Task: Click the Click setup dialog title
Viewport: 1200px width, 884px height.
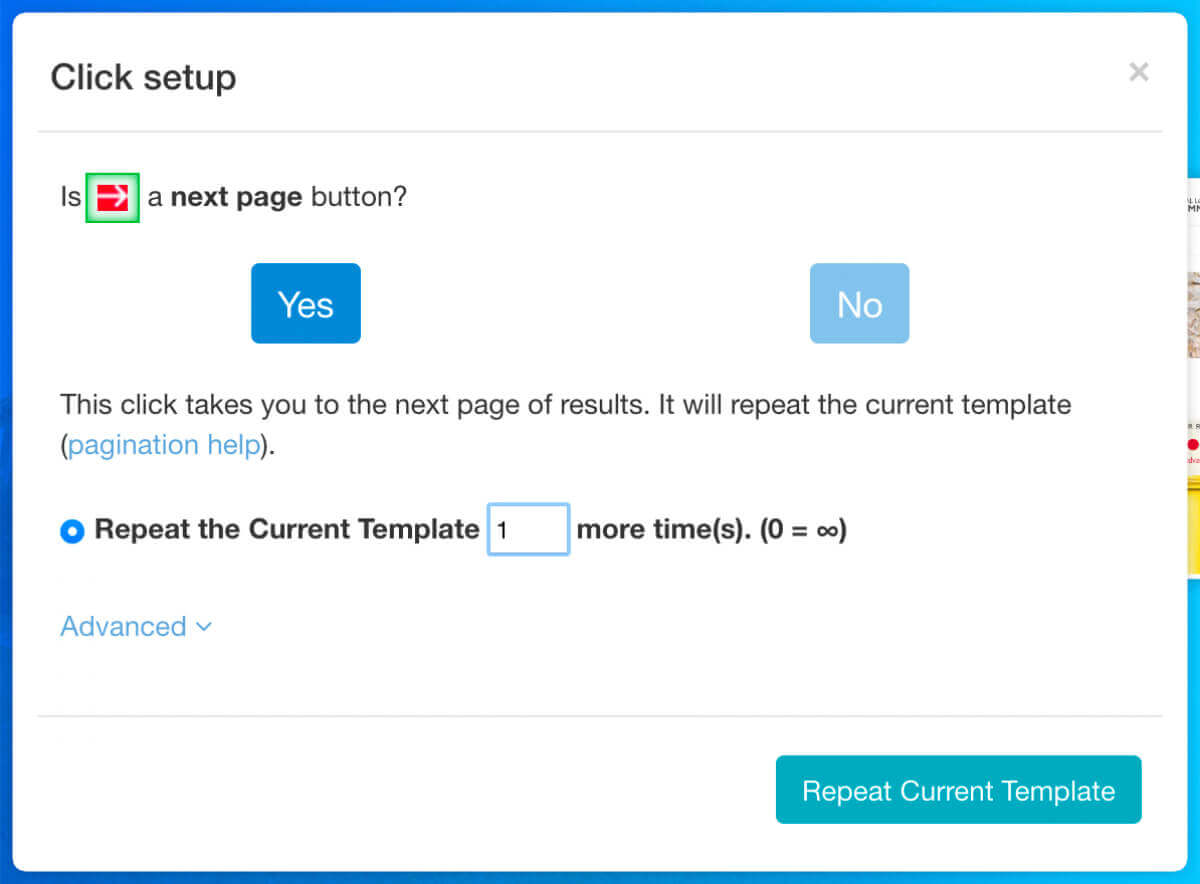Action: pyautogui.click(x=143, y=77)
